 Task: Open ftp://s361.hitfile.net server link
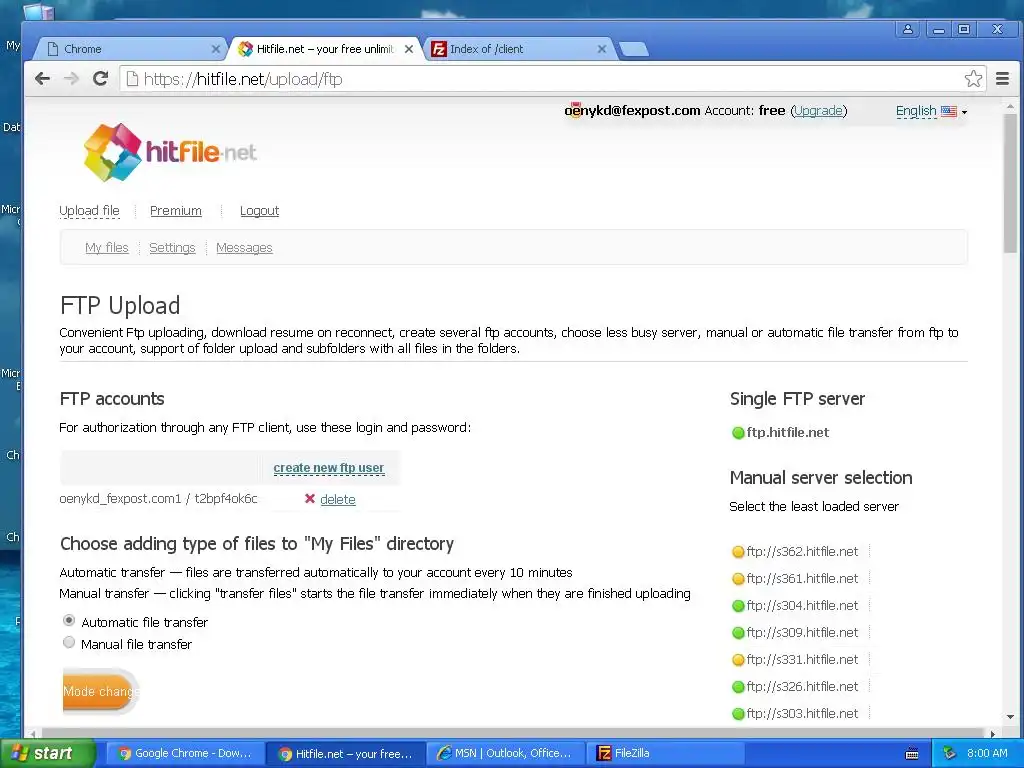pyautogui.click(x=802, y=579)
